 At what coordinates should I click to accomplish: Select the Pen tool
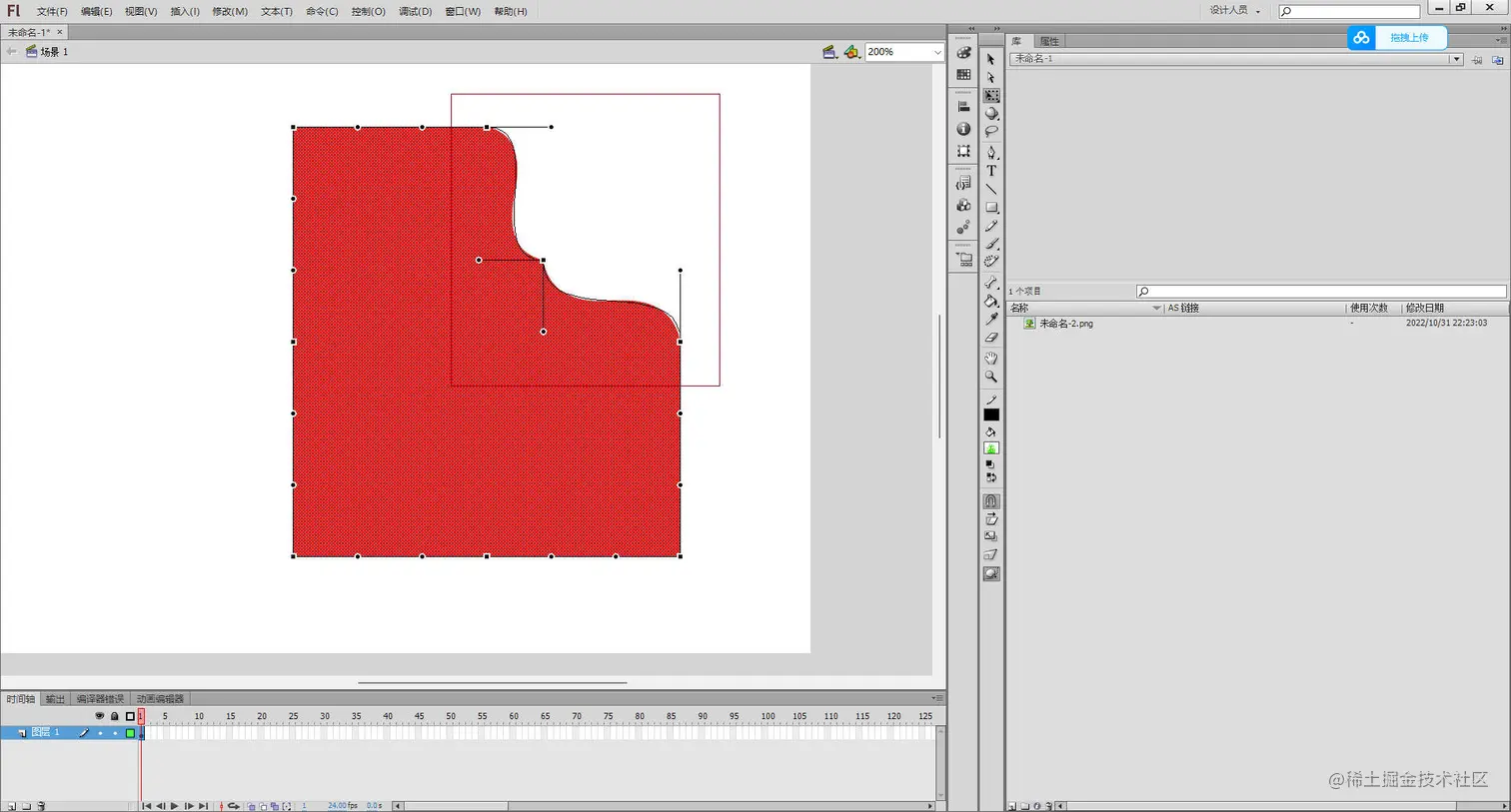(x=990, y=153)
